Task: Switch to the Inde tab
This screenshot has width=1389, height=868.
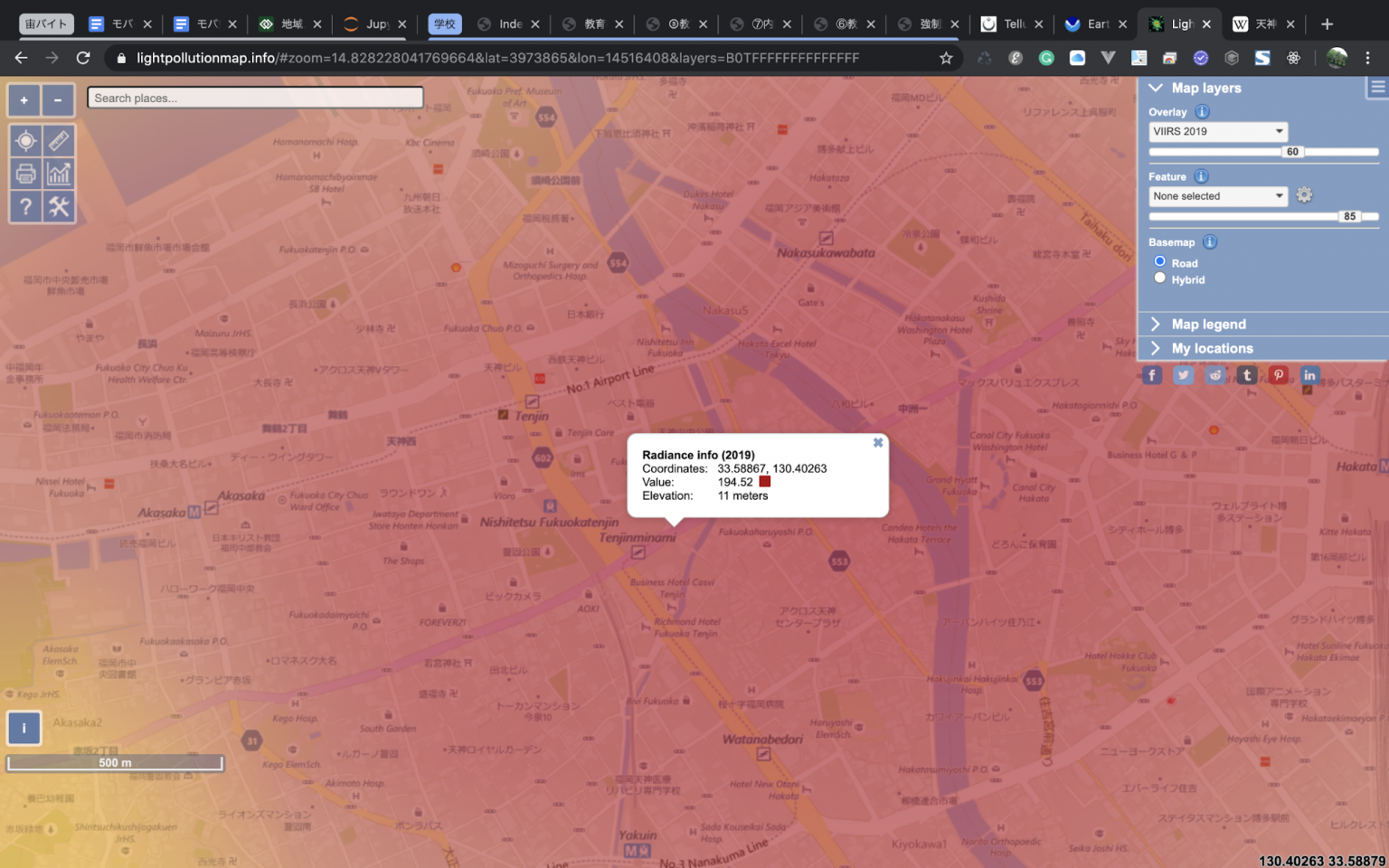Action: (x=508, y=24)
